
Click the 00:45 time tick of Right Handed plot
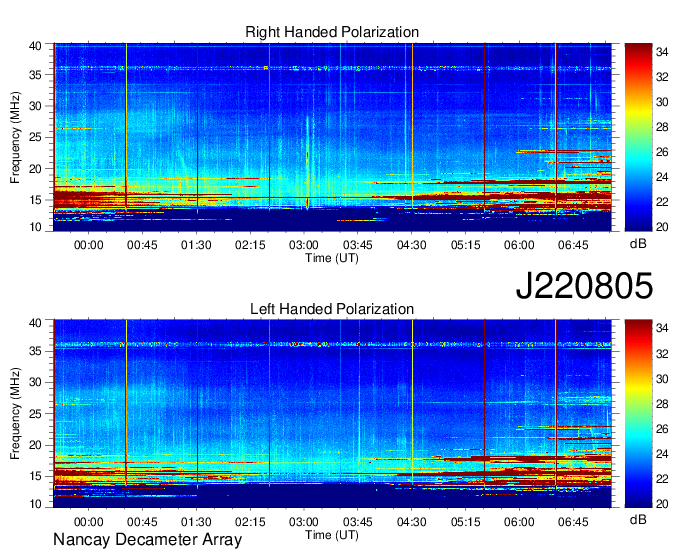(142, 245)
